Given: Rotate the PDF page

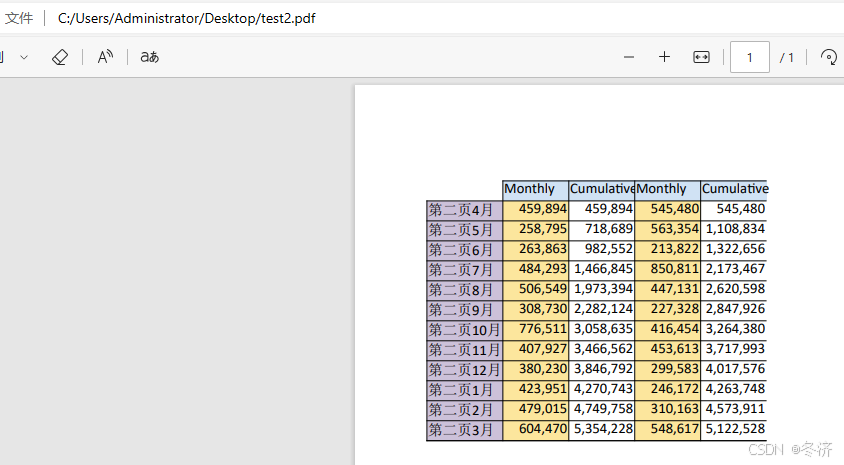Looking at the screenshot, I should click(x=828, y=57).
